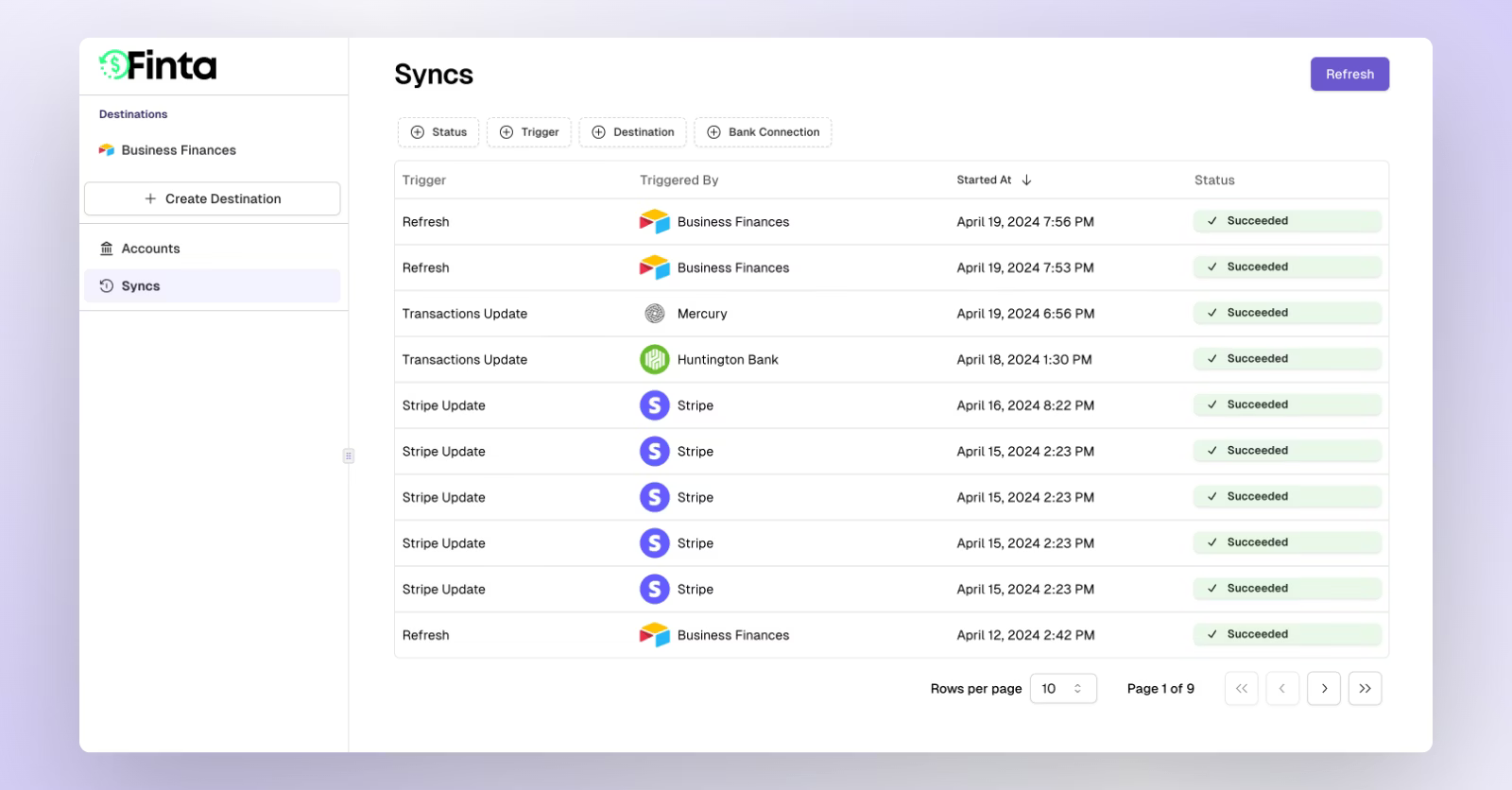This screenshot has width=1512, height=790.
Task: Change rows per page dropdown
Action: click(1062, 689)
